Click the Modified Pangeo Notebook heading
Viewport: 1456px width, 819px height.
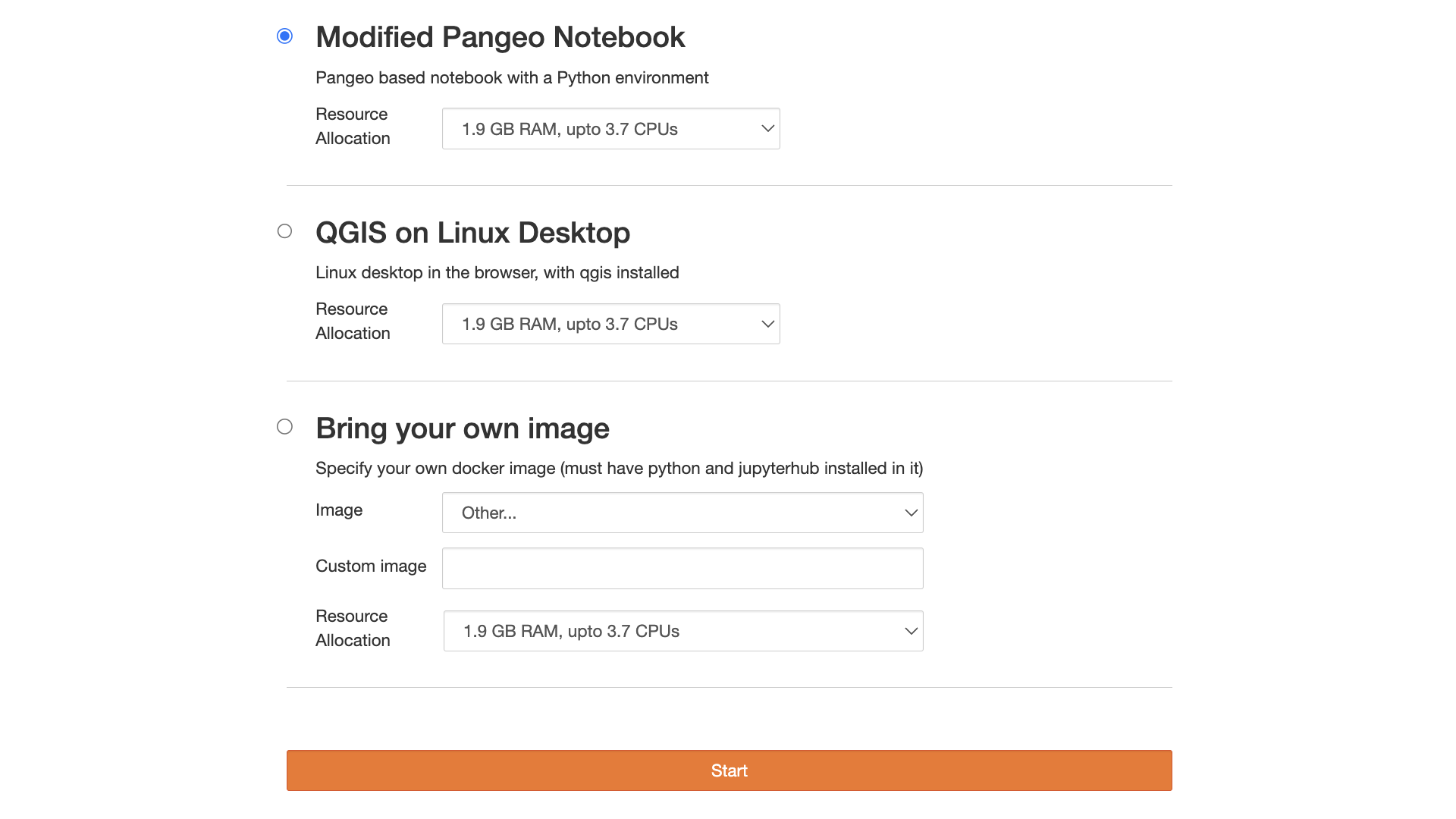(500, 37)
